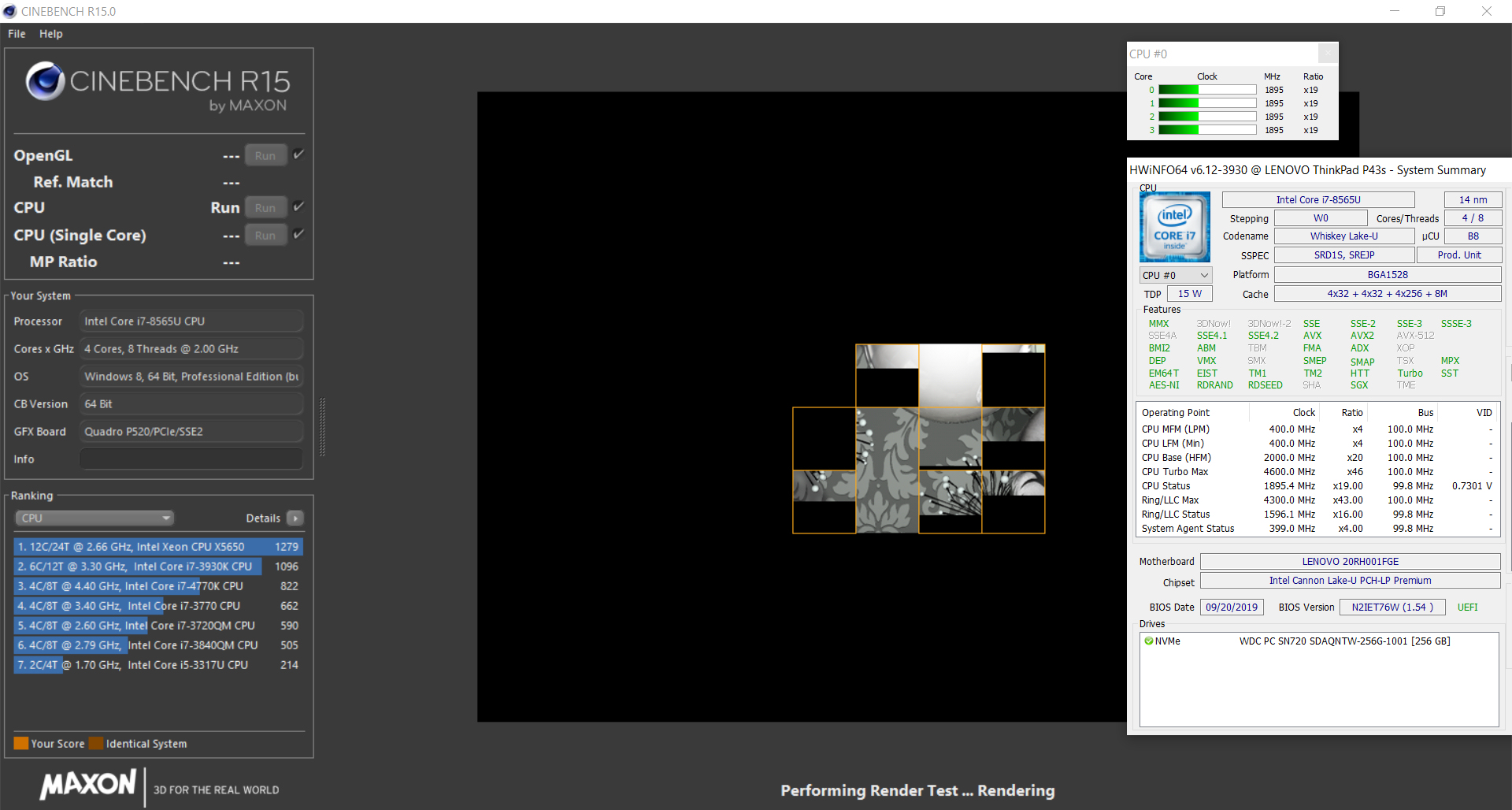Click the 15 W TDP field
1512x810 pixels.
pyautogui.click(x=1190, y=294)
